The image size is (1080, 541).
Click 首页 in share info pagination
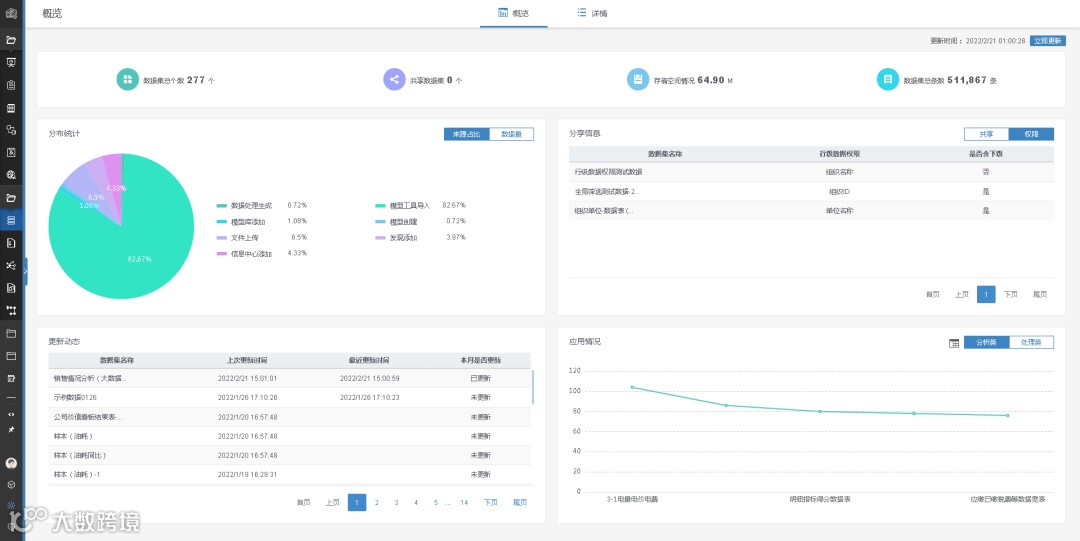tap(933, 294)
